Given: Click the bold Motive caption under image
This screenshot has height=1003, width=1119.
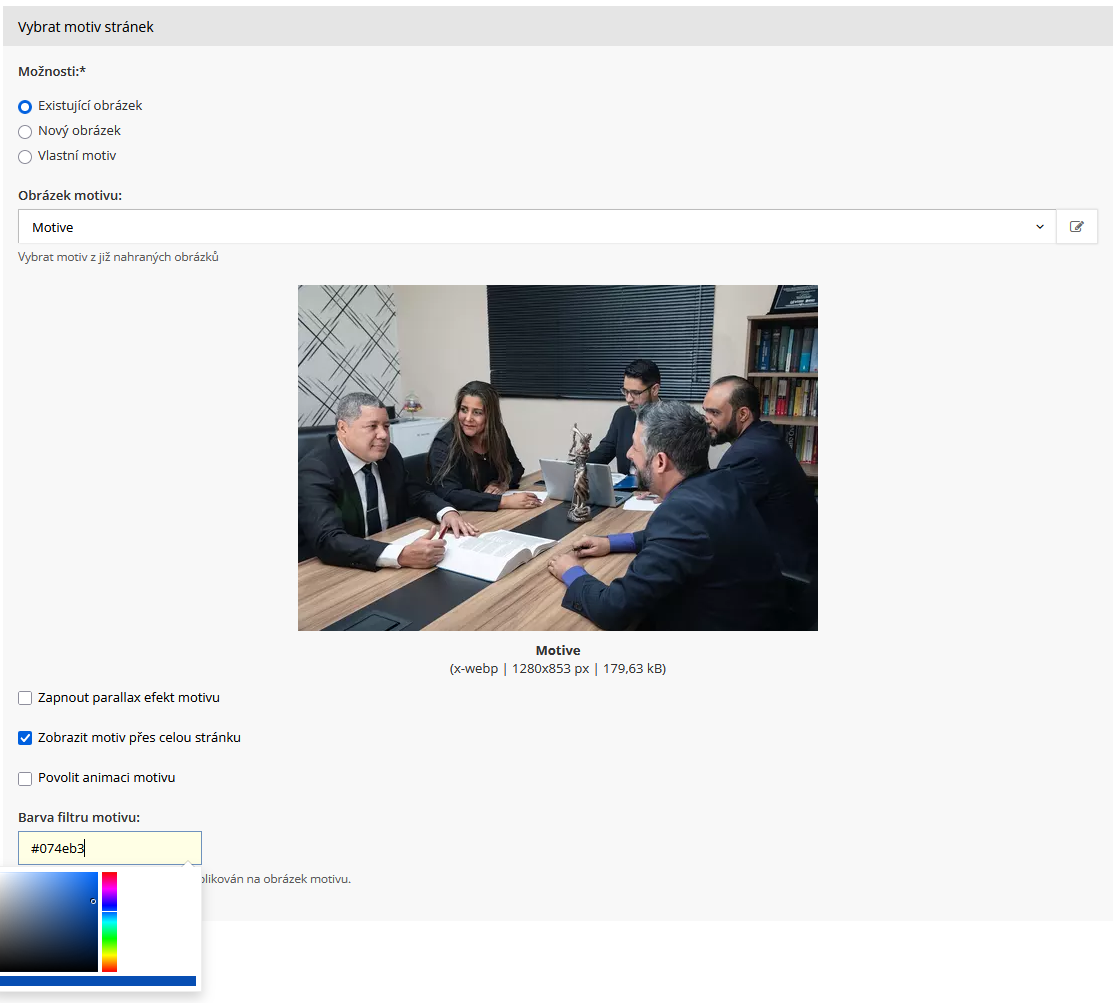Looking at the screenshot, I should (x=557, y=651).
